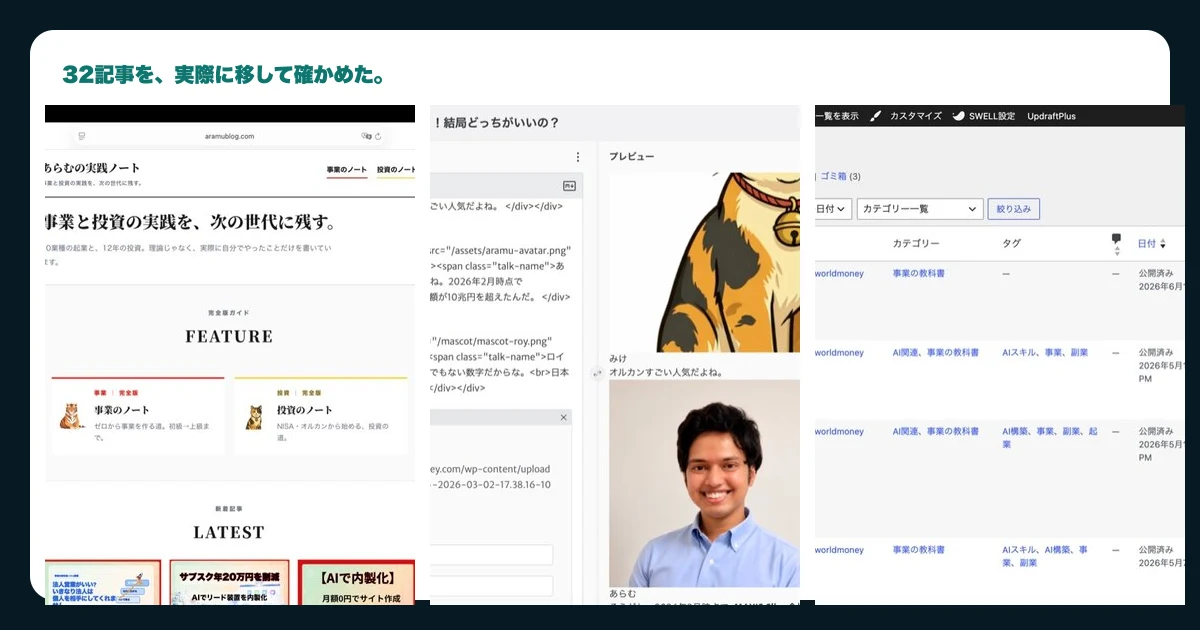Expand the 日付 filter dropdown

833,209
